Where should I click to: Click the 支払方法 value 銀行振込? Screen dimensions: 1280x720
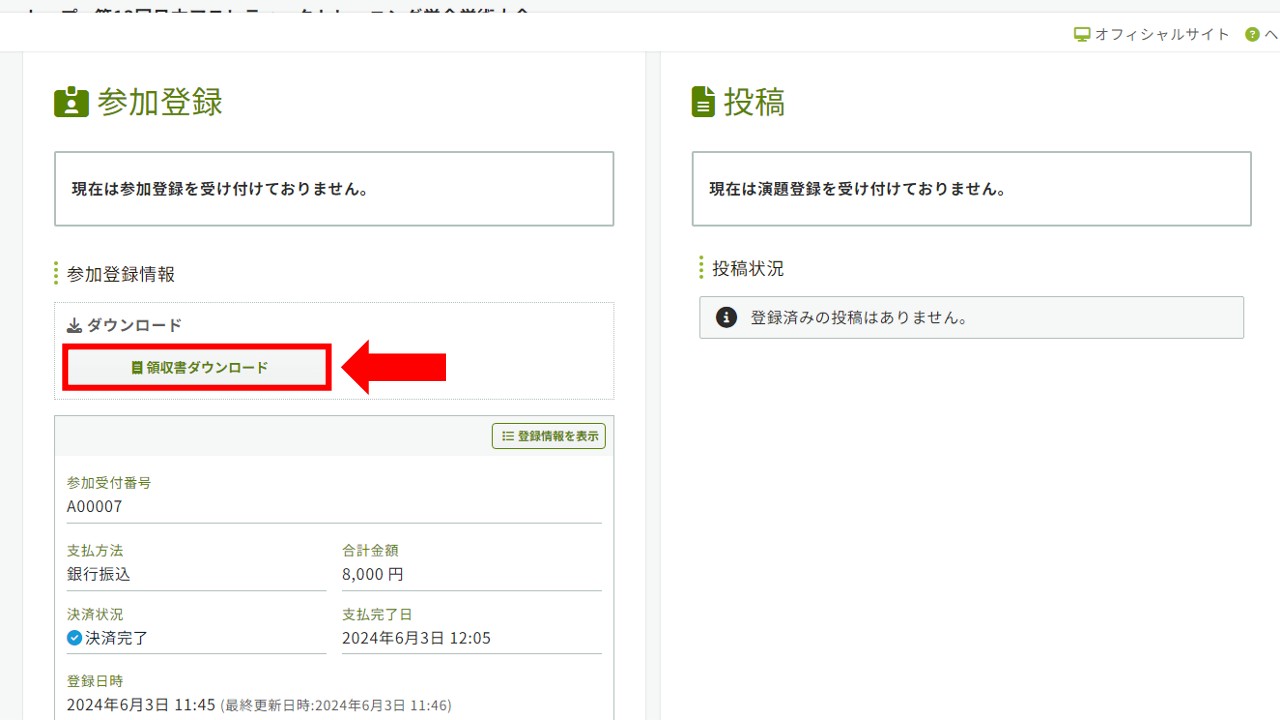(99, 574)
